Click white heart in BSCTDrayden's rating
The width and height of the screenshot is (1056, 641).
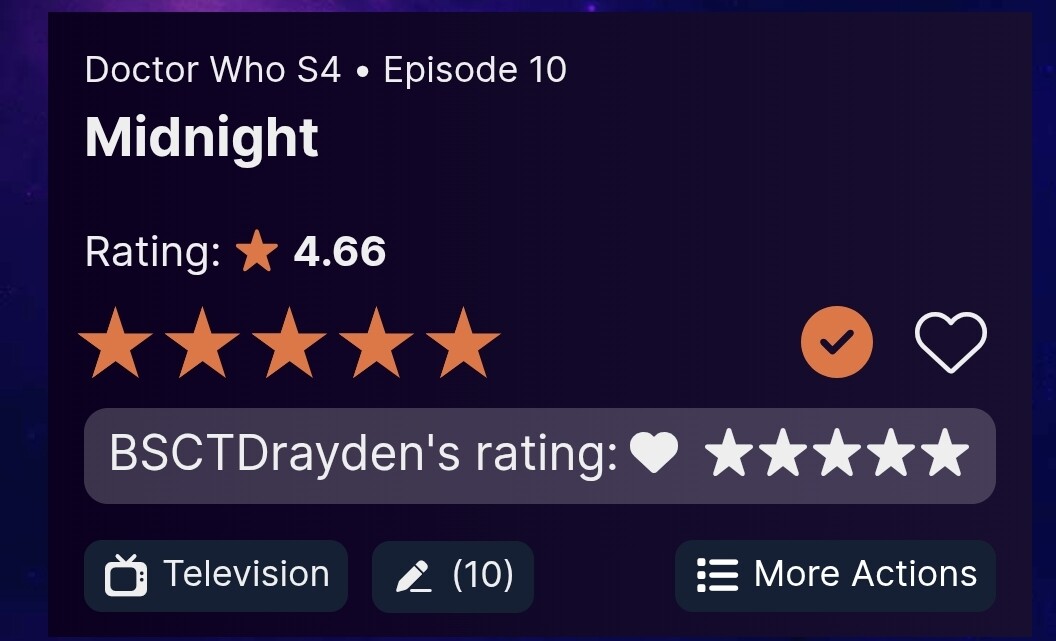point(654,452)
